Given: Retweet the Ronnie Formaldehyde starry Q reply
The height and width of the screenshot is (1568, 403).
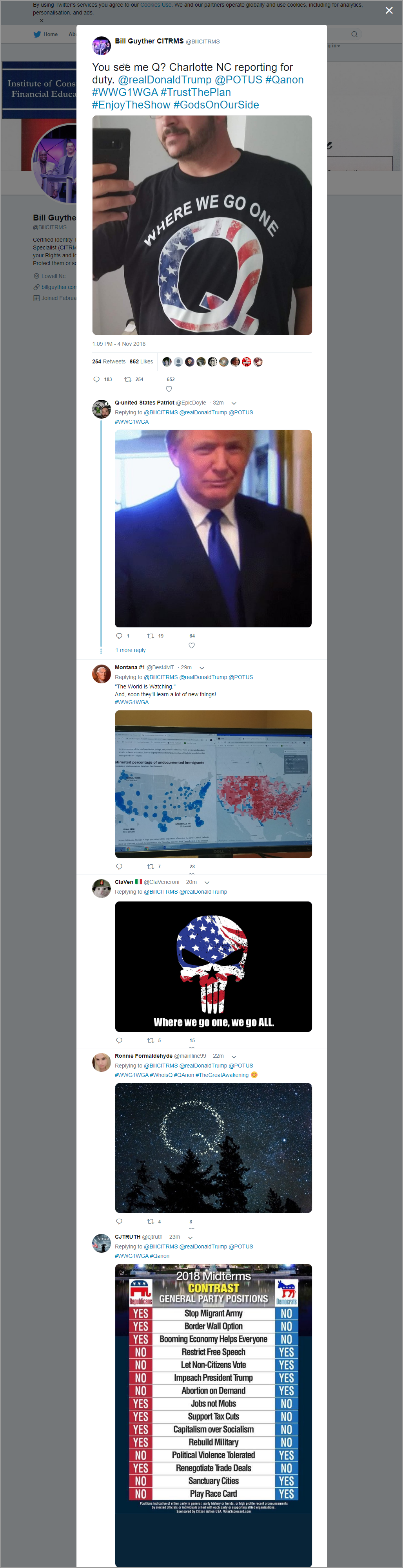Looking at the screenshot, I should (x=151, y=1221).
